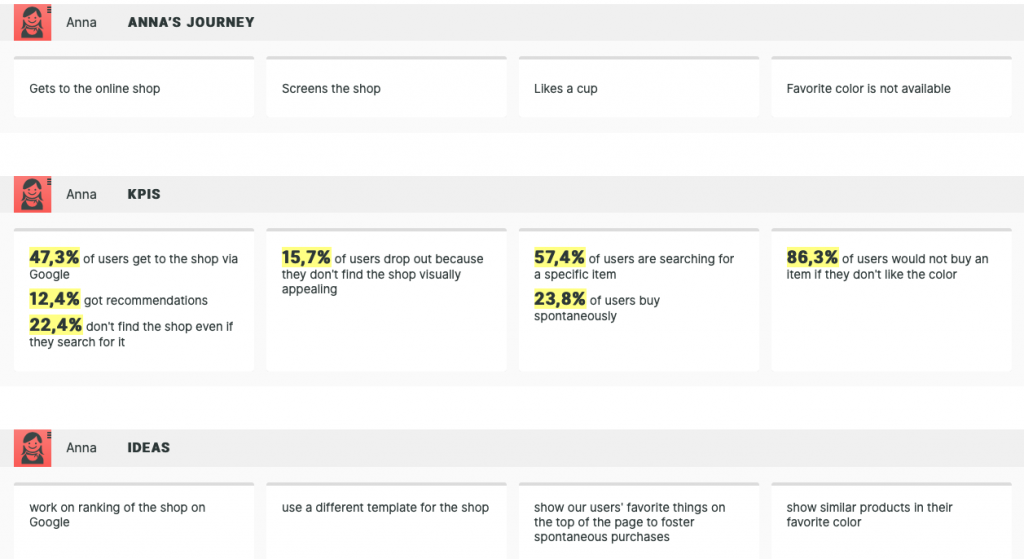The height and width of the screenshot is (559, 1024).
Task: Select the ANNA'S JOURNEY lane title
Action: [191, 22]
